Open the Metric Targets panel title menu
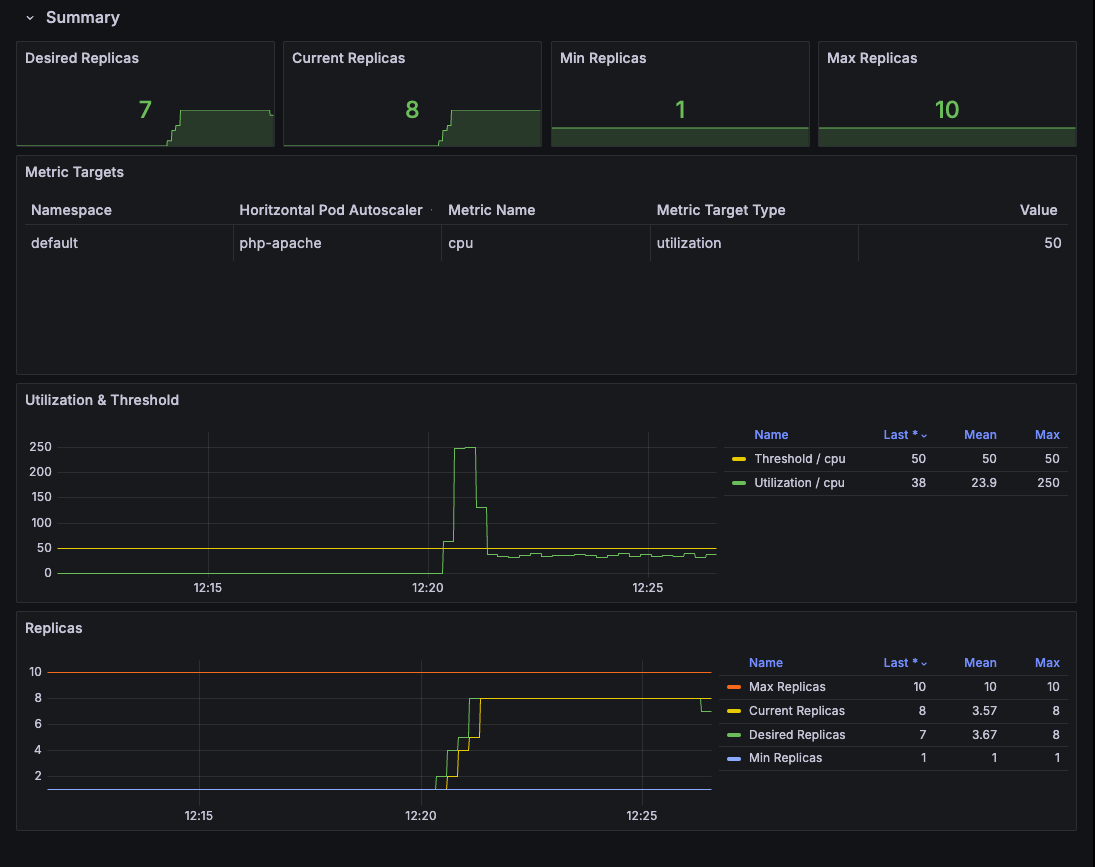This screenshot has width=1095, height=867. (74, 172)
